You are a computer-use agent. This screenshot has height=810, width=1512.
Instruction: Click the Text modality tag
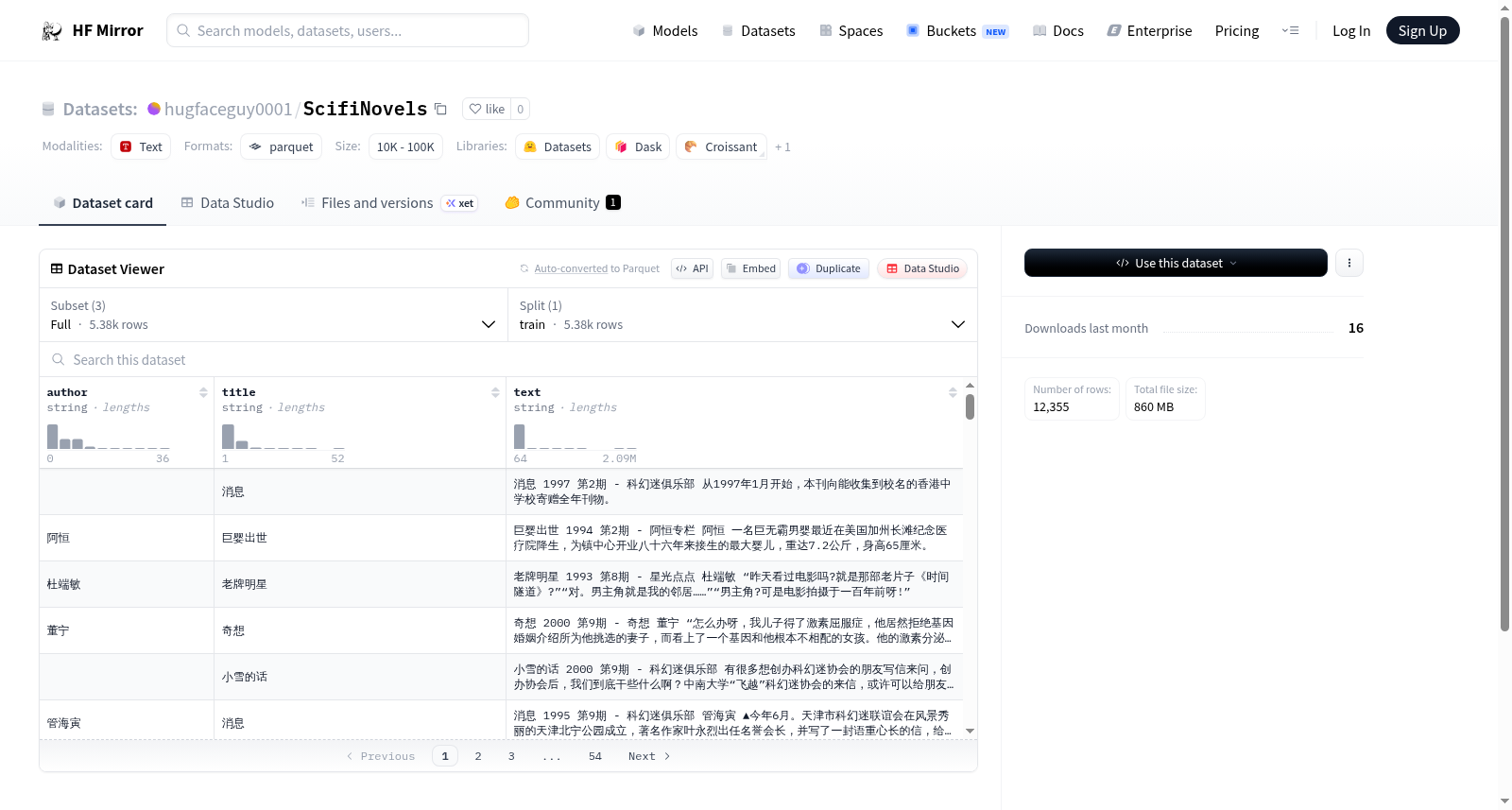[x=141, y=146]
